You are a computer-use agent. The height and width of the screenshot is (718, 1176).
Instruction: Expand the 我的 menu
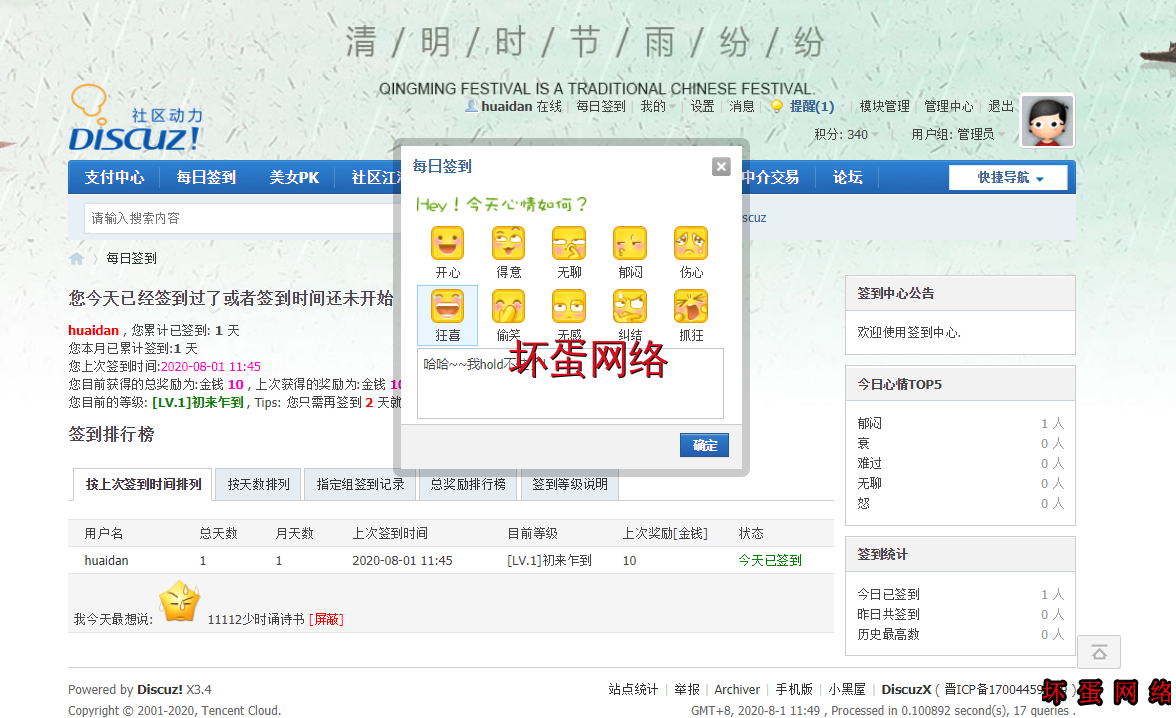[657, 107]
